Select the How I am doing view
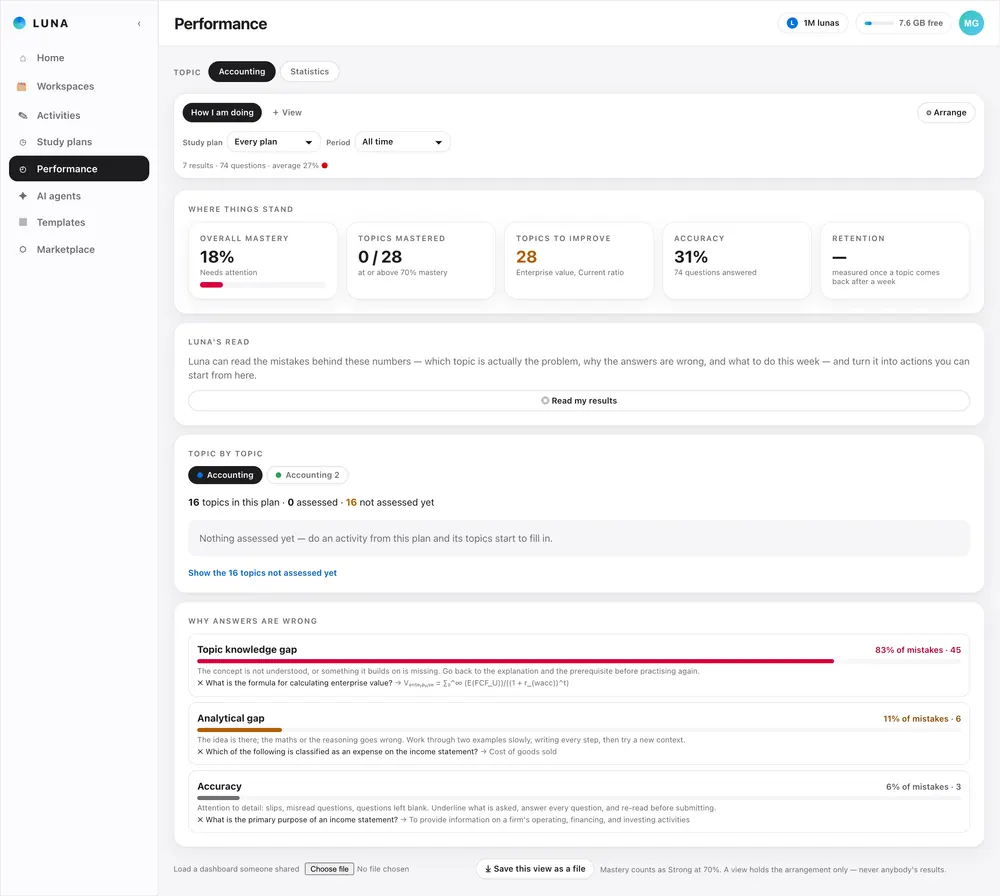The height and width of the screenshot is (896, 1000). pyautogui.click(x=222, y=112)
